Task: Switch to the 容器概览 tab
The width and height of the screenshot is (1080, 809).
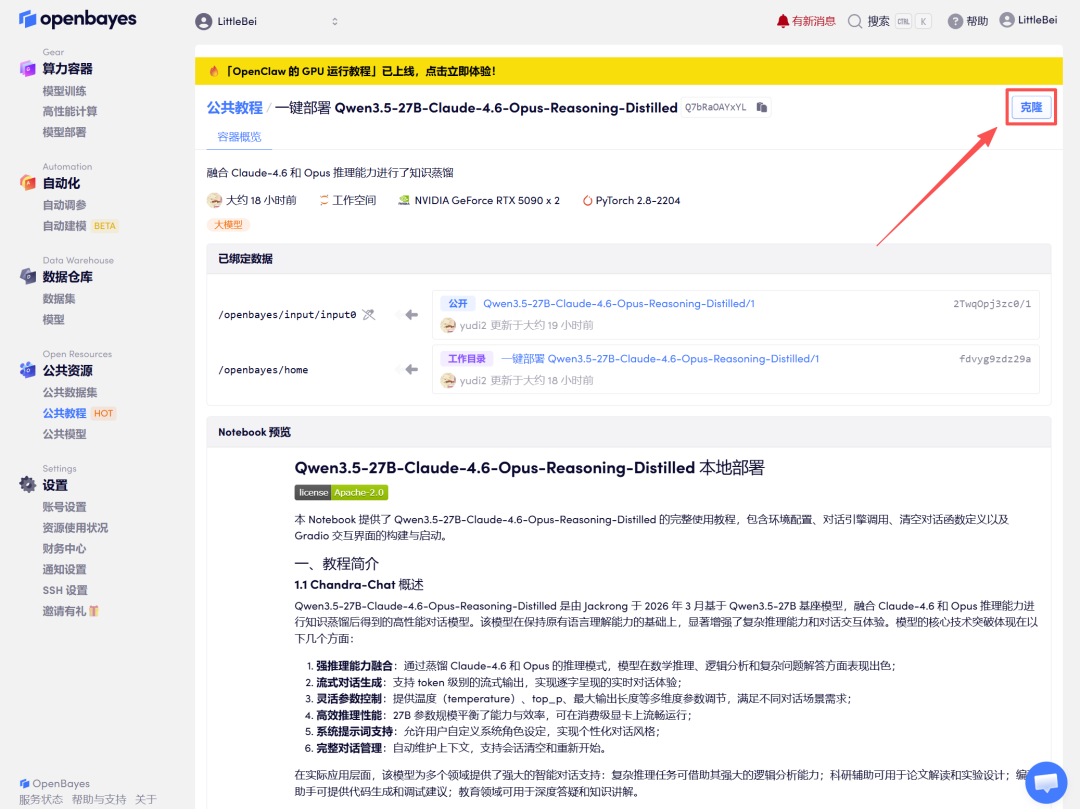Action: click(239, 136)
